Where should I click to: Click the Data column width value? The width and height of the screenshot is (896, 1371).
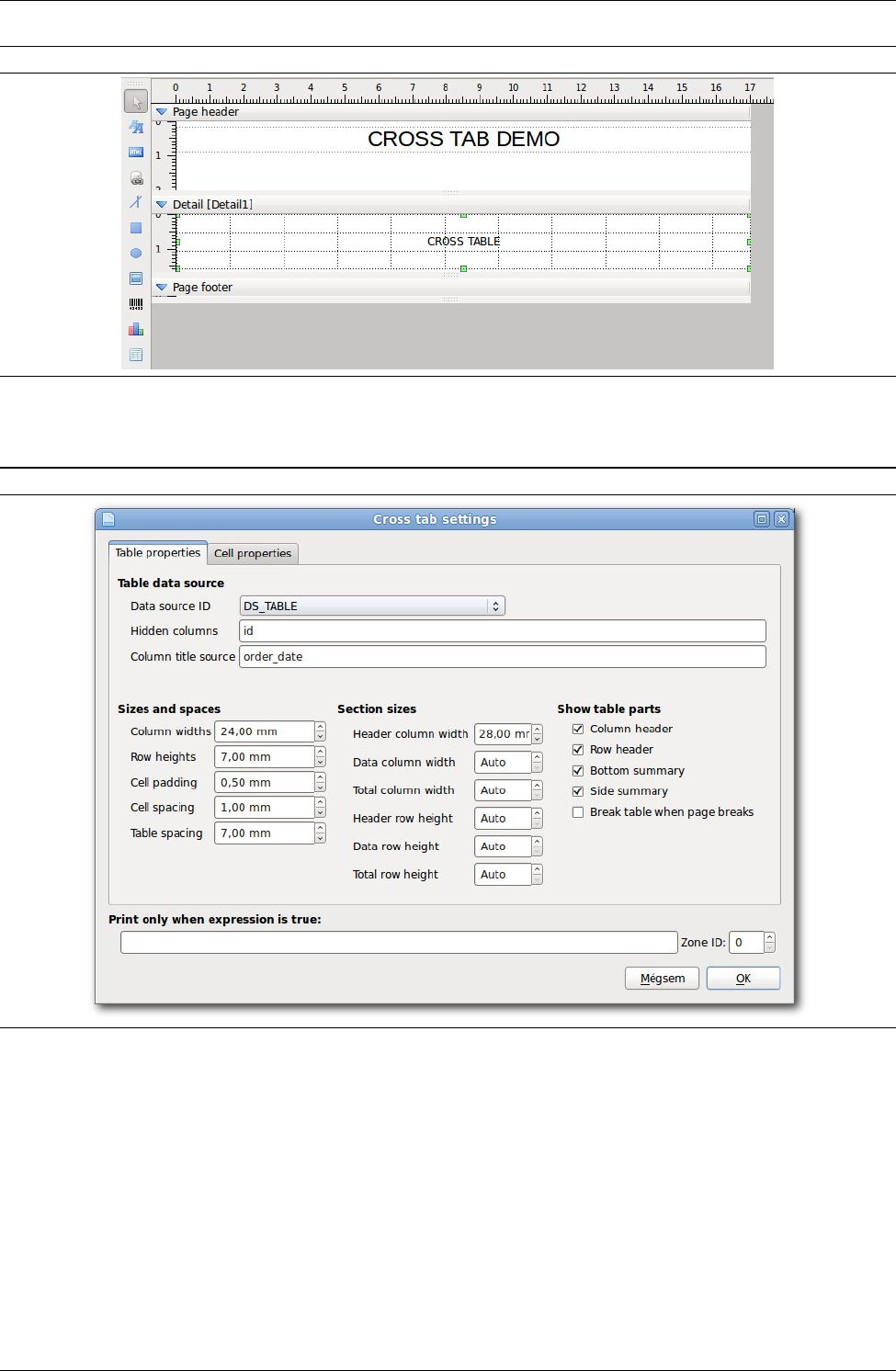(x=504, y=763)
